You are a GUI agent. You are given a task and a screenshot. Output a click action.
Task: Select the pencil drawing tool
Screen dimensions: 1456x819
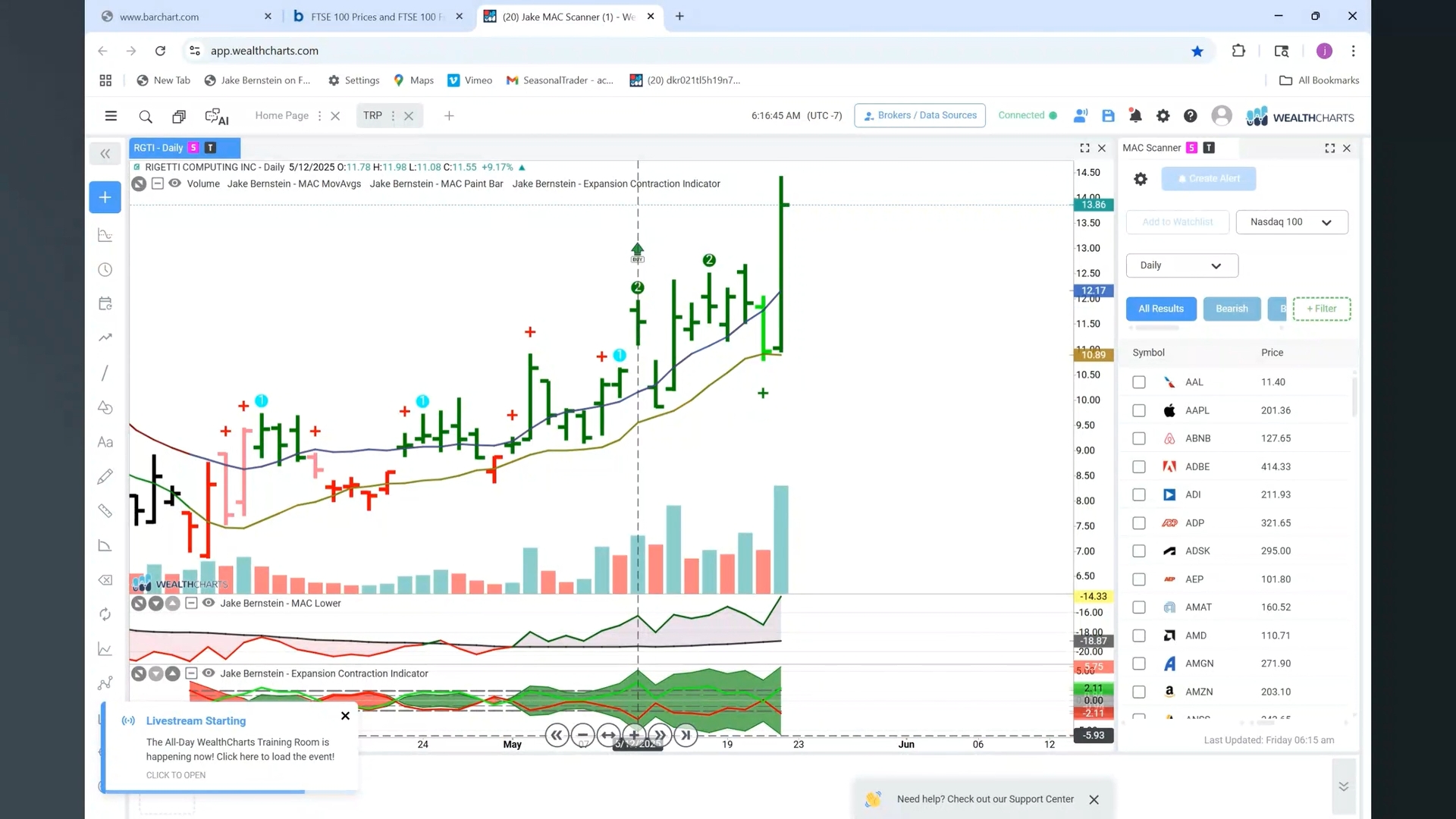tap(105, 476)
